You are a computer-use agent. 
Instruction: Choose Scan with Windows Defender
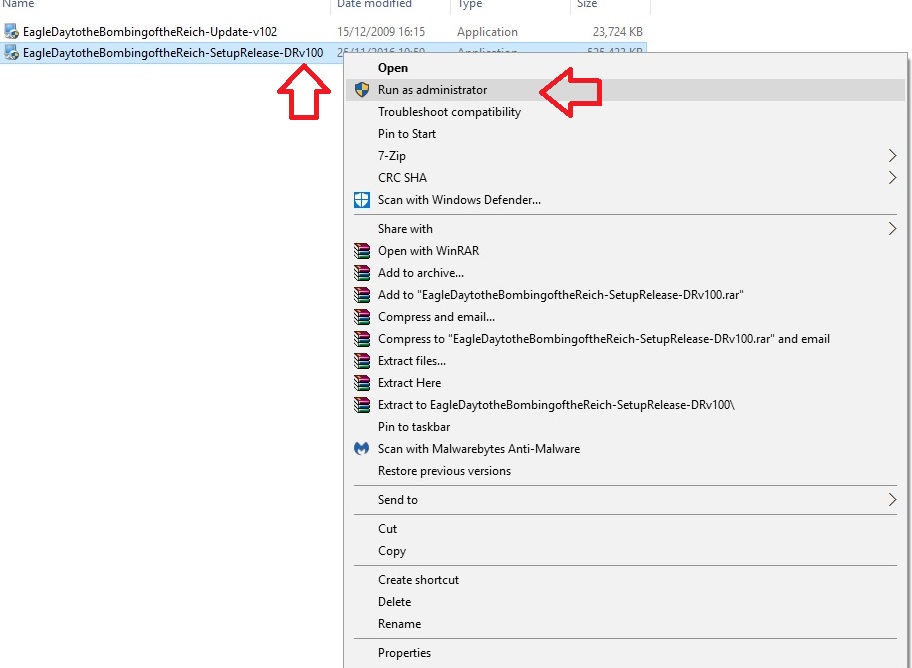(x=625, y=200)
